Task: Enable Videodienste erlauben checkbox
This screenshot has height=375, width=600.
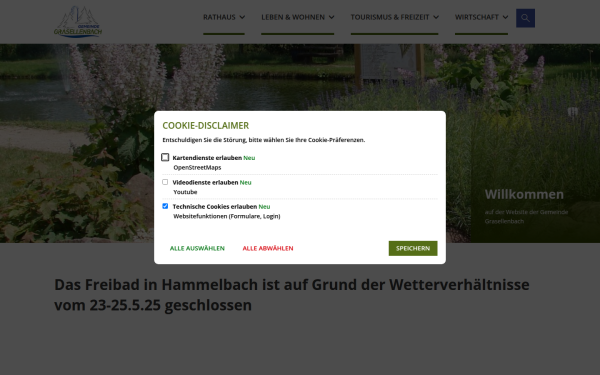Action: pos(165,182)
